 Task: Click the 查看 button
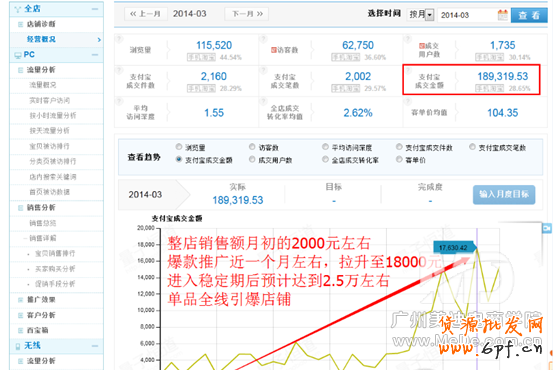(x=529, y=15)
